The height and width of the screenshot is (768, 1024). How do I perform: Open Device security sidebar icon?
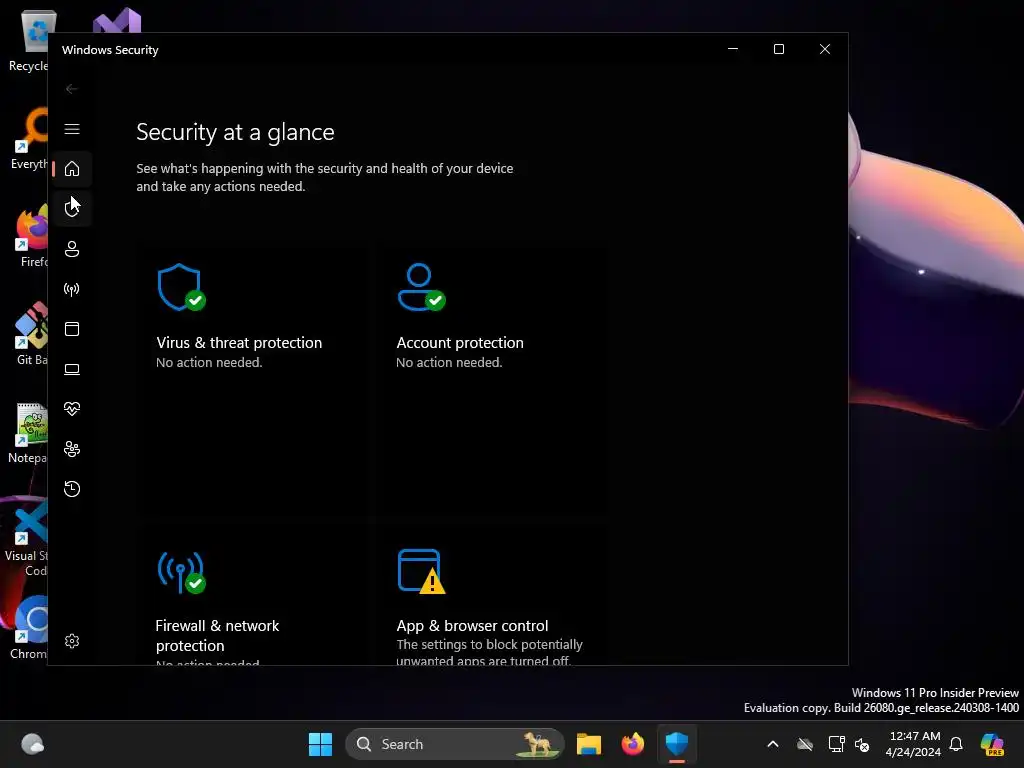72,369
